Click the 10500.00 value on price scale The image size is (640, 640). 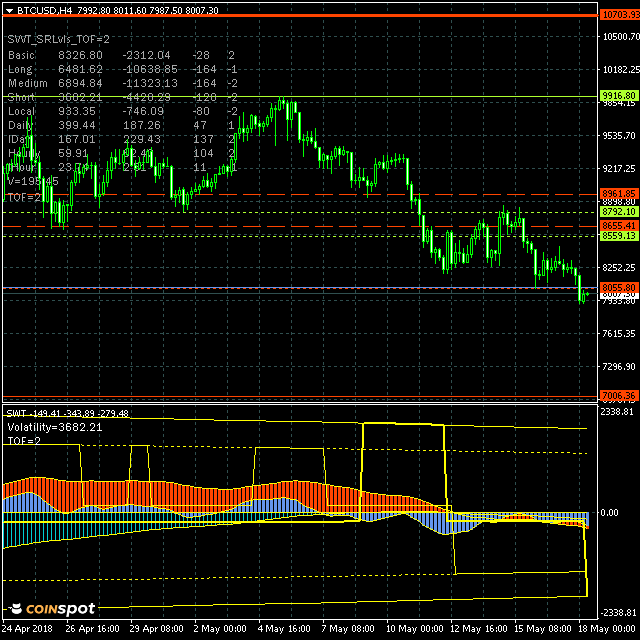(620, 37)
